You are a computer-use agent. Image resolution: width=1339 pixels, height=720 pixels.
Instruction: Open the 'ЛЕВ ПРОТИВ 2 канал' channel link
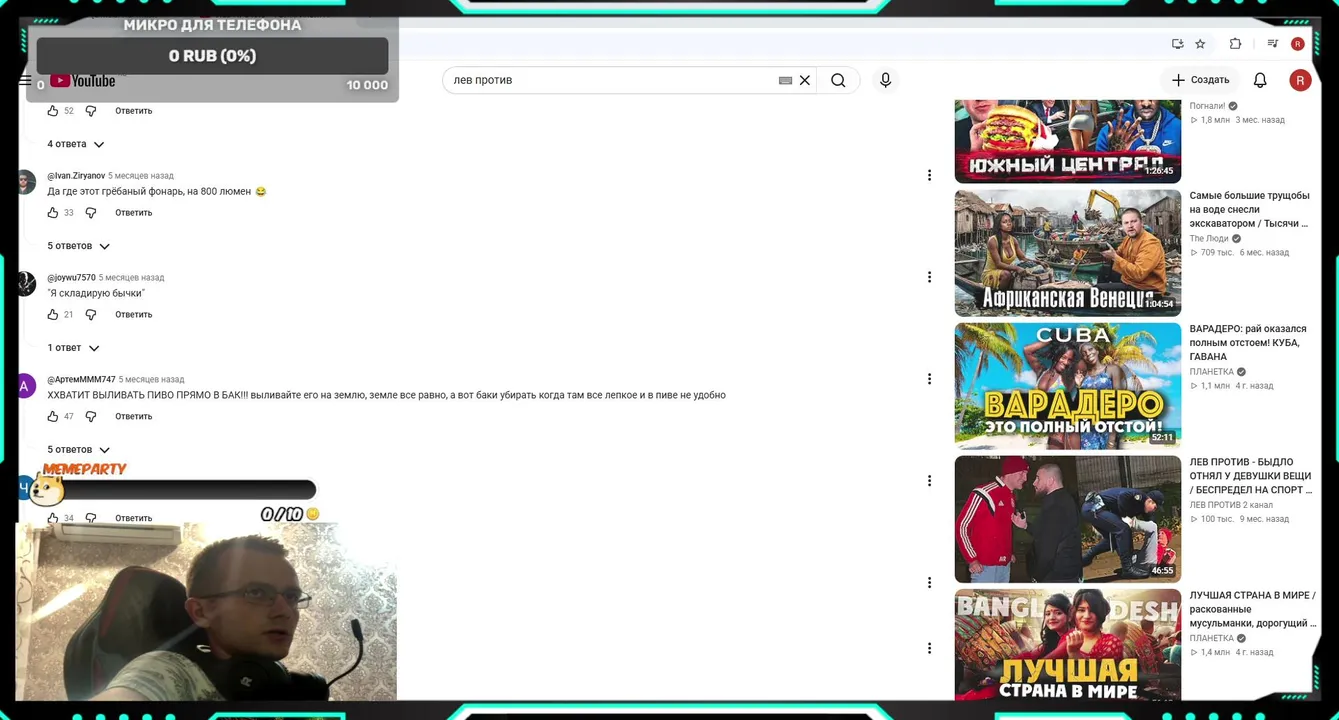[x=1231, y=505]
